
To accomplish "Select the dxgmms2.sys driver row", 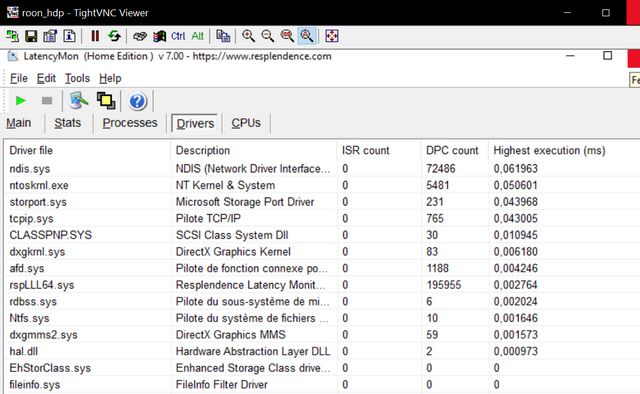I will pyautogui.click(x=322, y=335).
